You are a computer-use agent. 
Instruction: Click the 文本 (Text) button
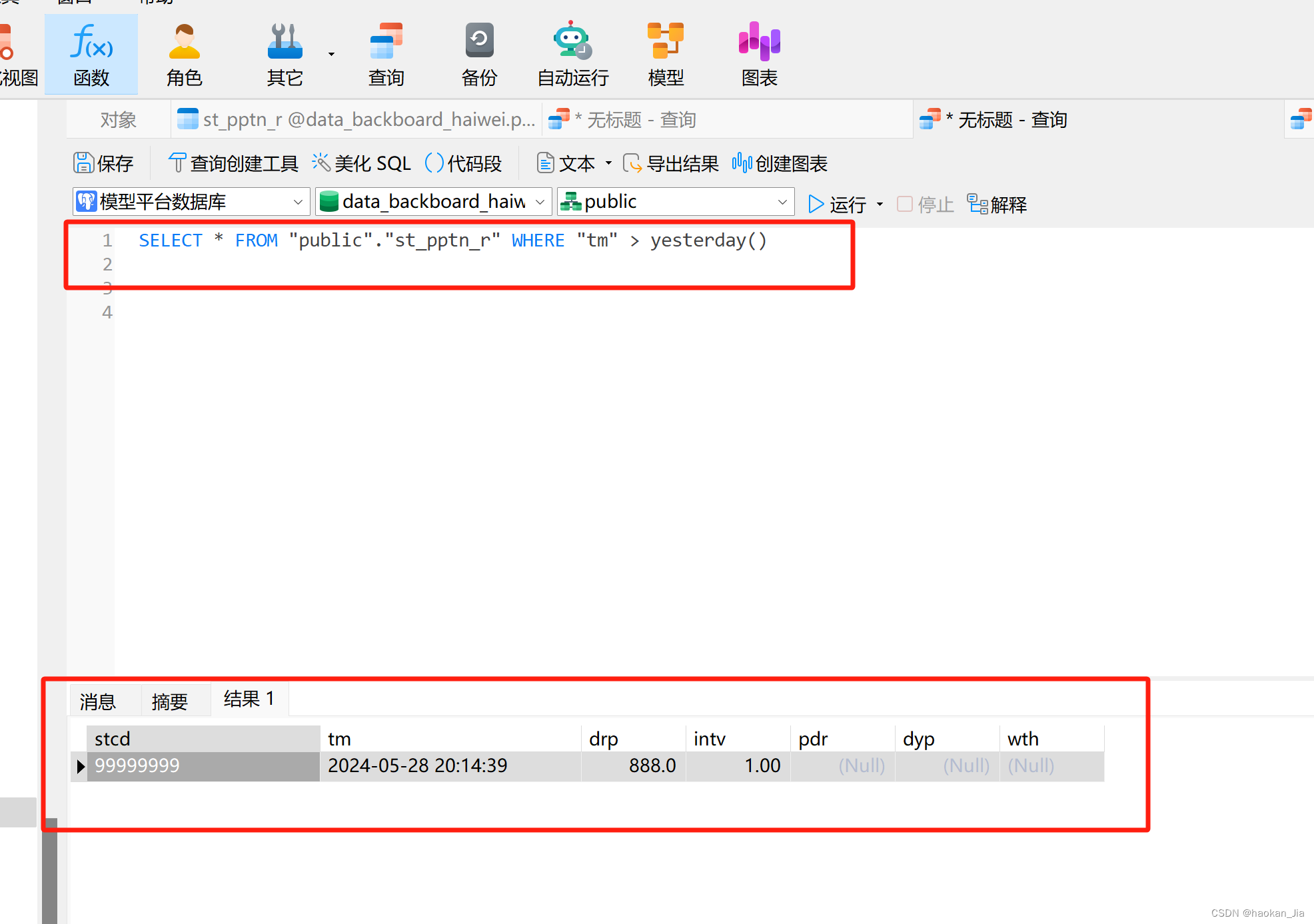coord(566,163)
